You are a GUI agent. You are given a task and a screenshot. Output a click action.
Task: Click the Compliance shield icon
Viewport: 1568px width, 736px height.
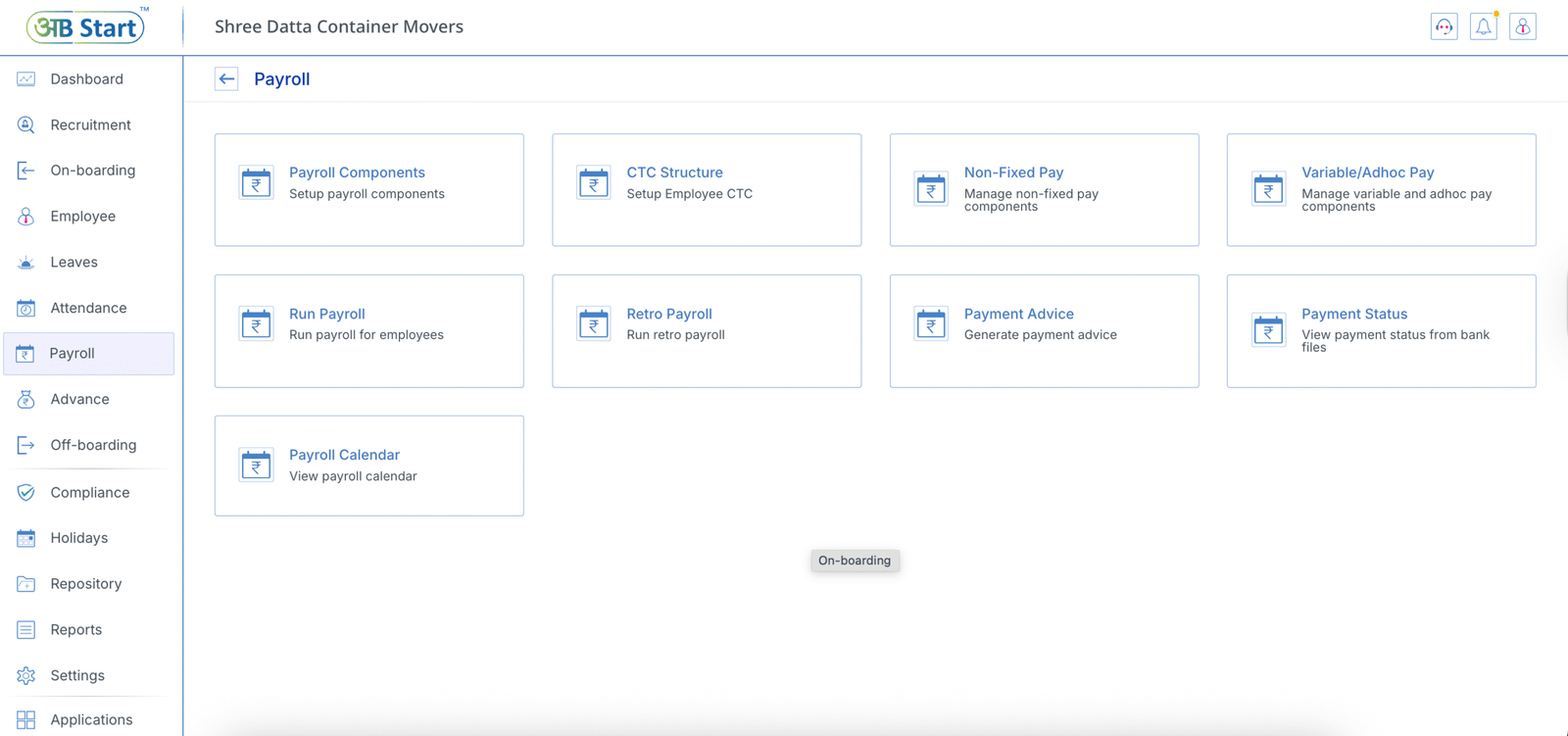[26, 492]
